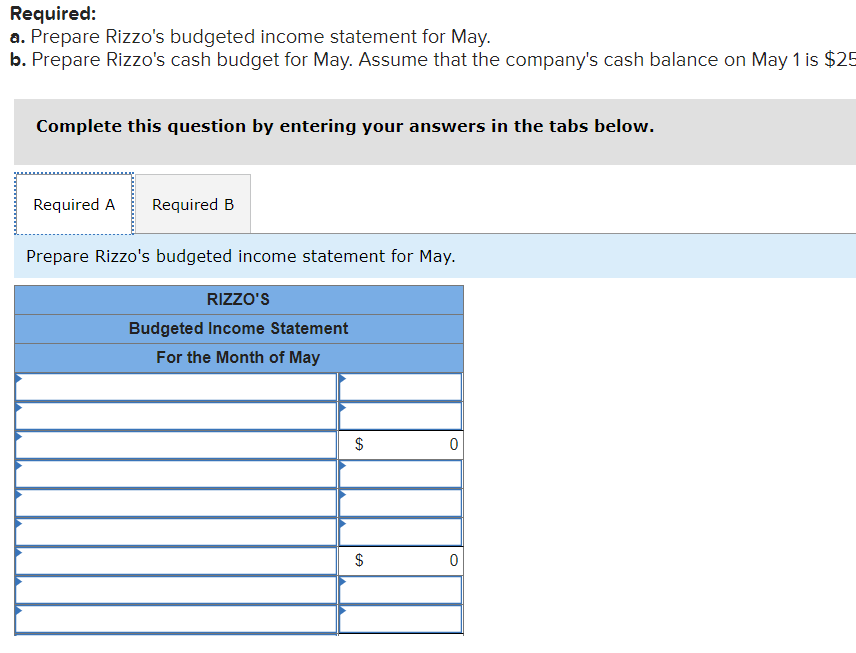The image size is (856, 653).
Task: Open the first row account label dropdown triangle
Action: (x=17, y=380)
